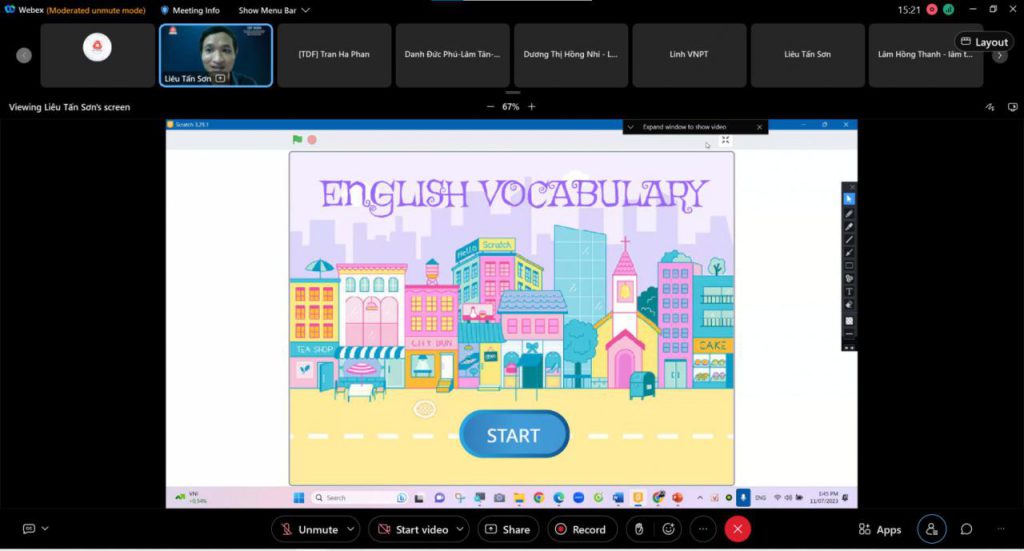This screenshot has width=1024, height=551.
Task: Open the Apps panel
Action: (x=879, y=529)
